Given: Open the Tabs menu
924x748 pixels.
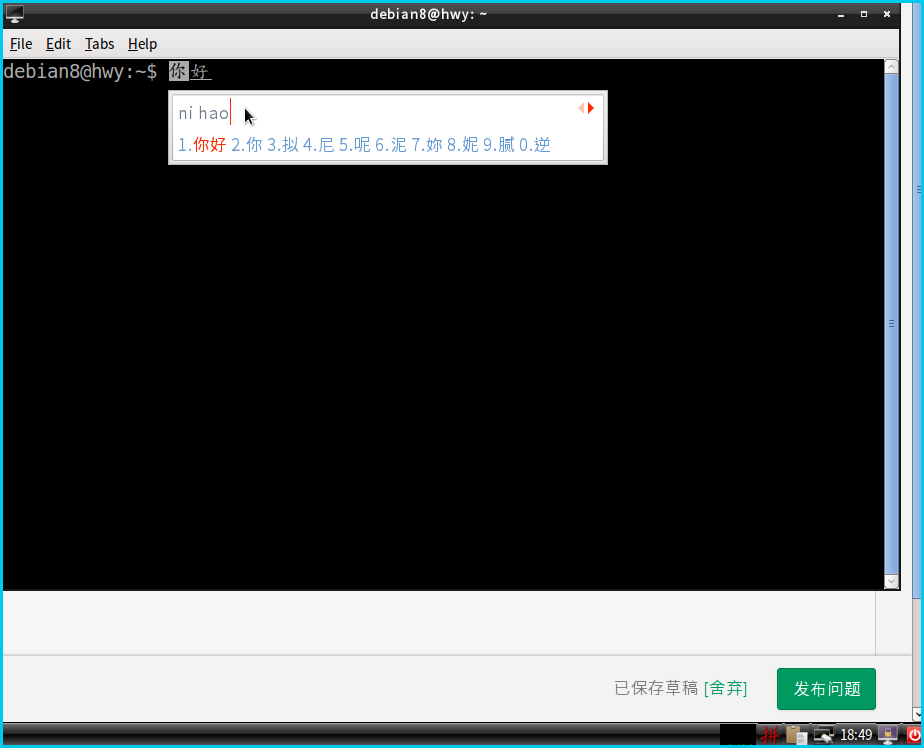Looking at the screenshot, I should point(99,44).
